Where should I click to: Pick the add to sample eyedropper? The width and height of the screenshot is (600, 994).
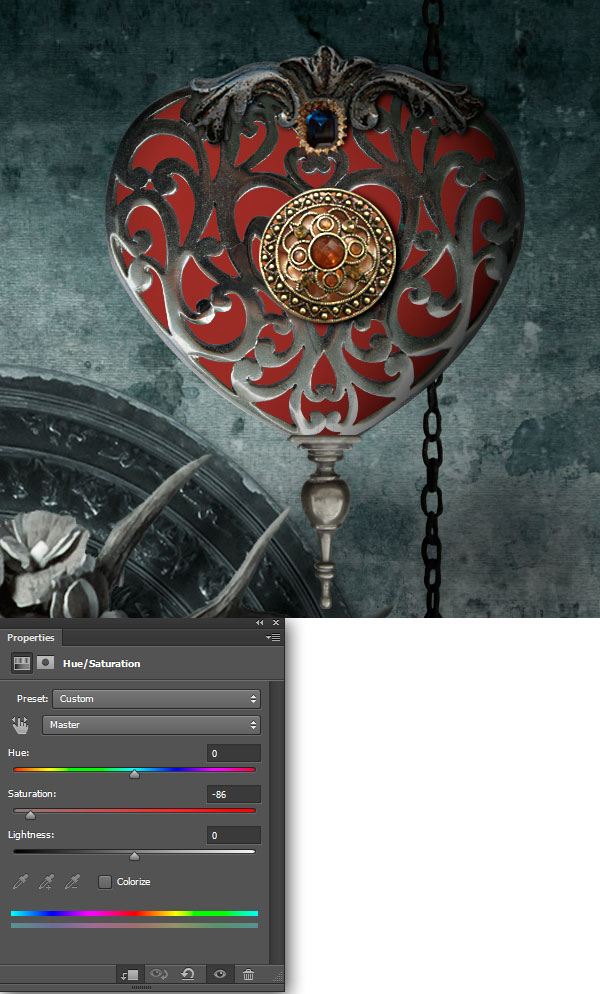point(46,881)
